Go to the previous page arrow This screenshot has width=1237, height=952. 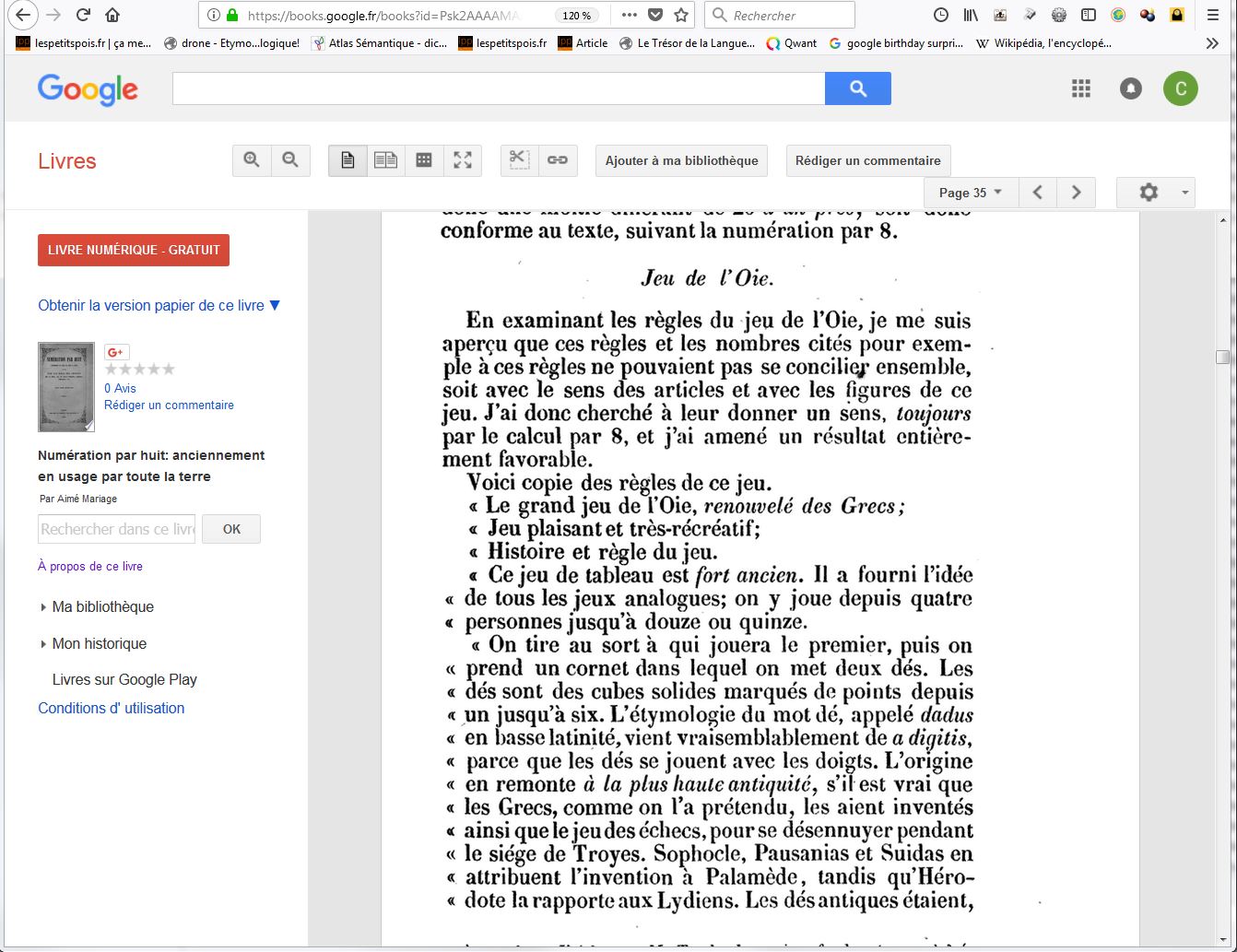point(1038,193)
